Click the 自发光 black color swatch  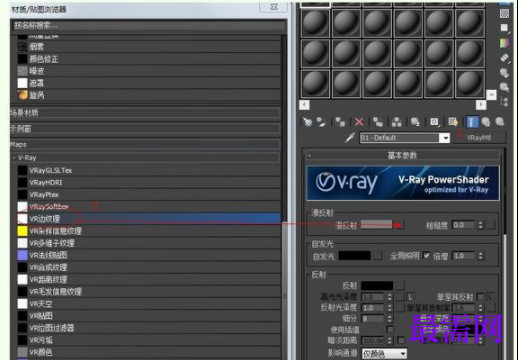[354, 256]
